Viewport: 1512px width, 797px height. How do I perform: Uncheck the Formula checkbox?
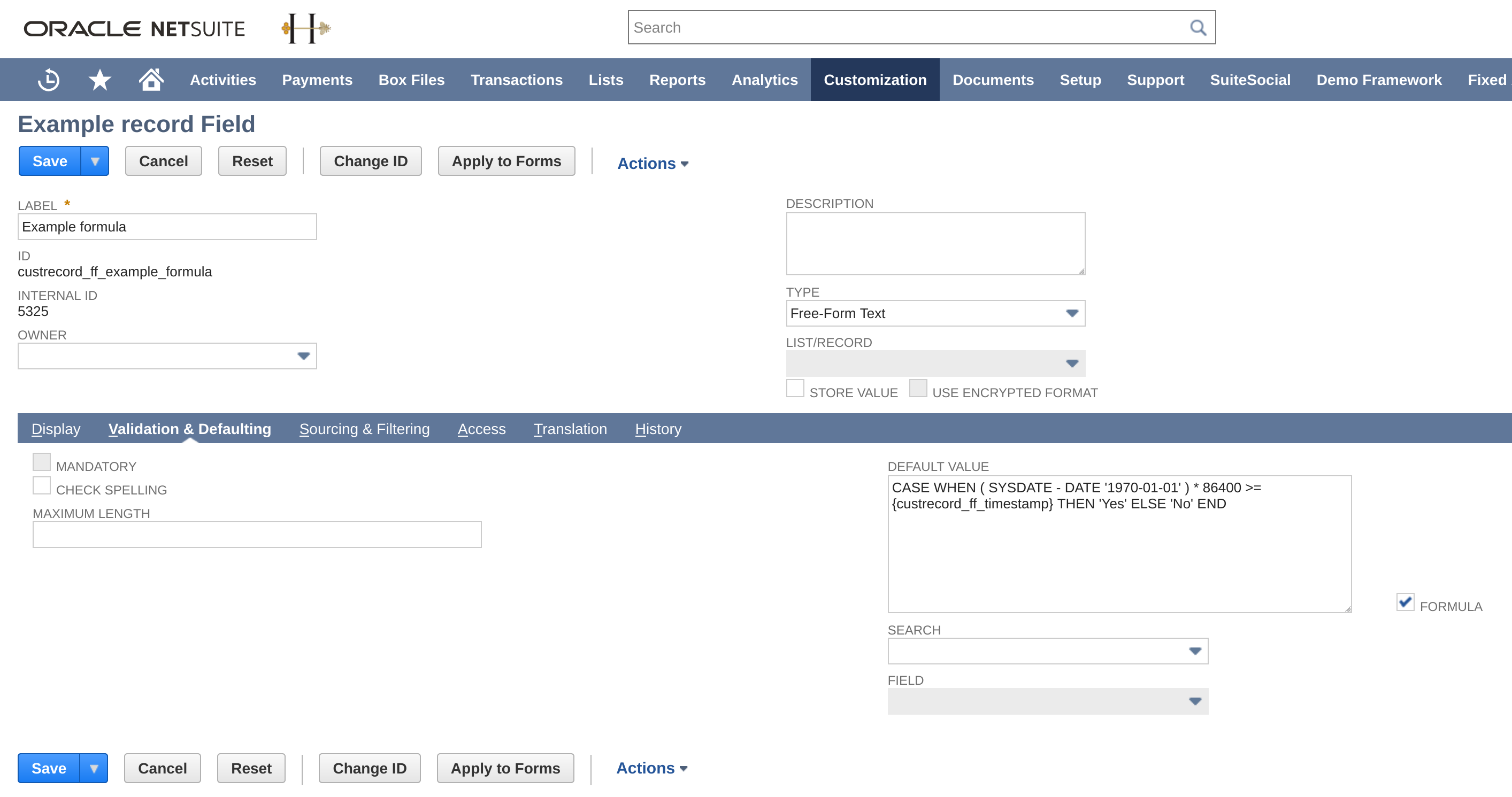tap(1404, 602)
